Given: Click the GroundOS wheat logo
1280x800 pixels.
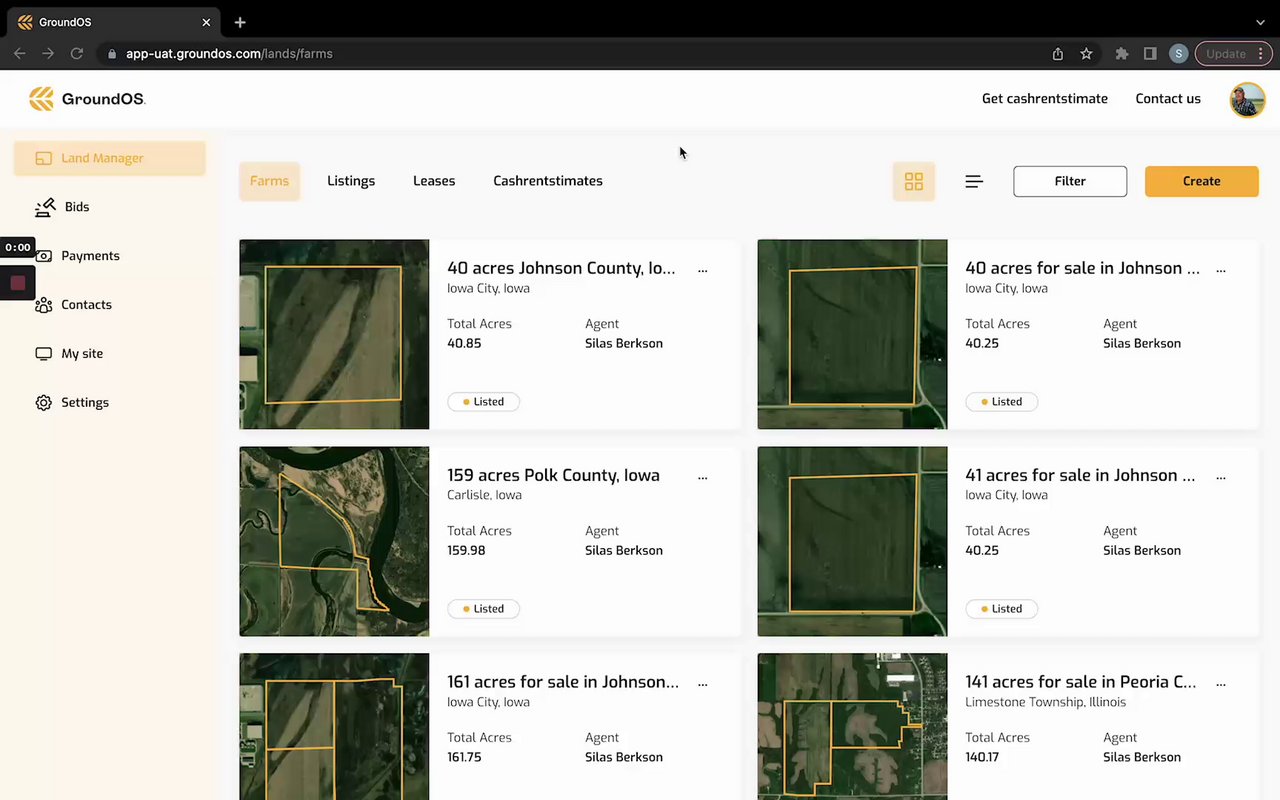Looking at the screenshot, I should click(41, 98).
